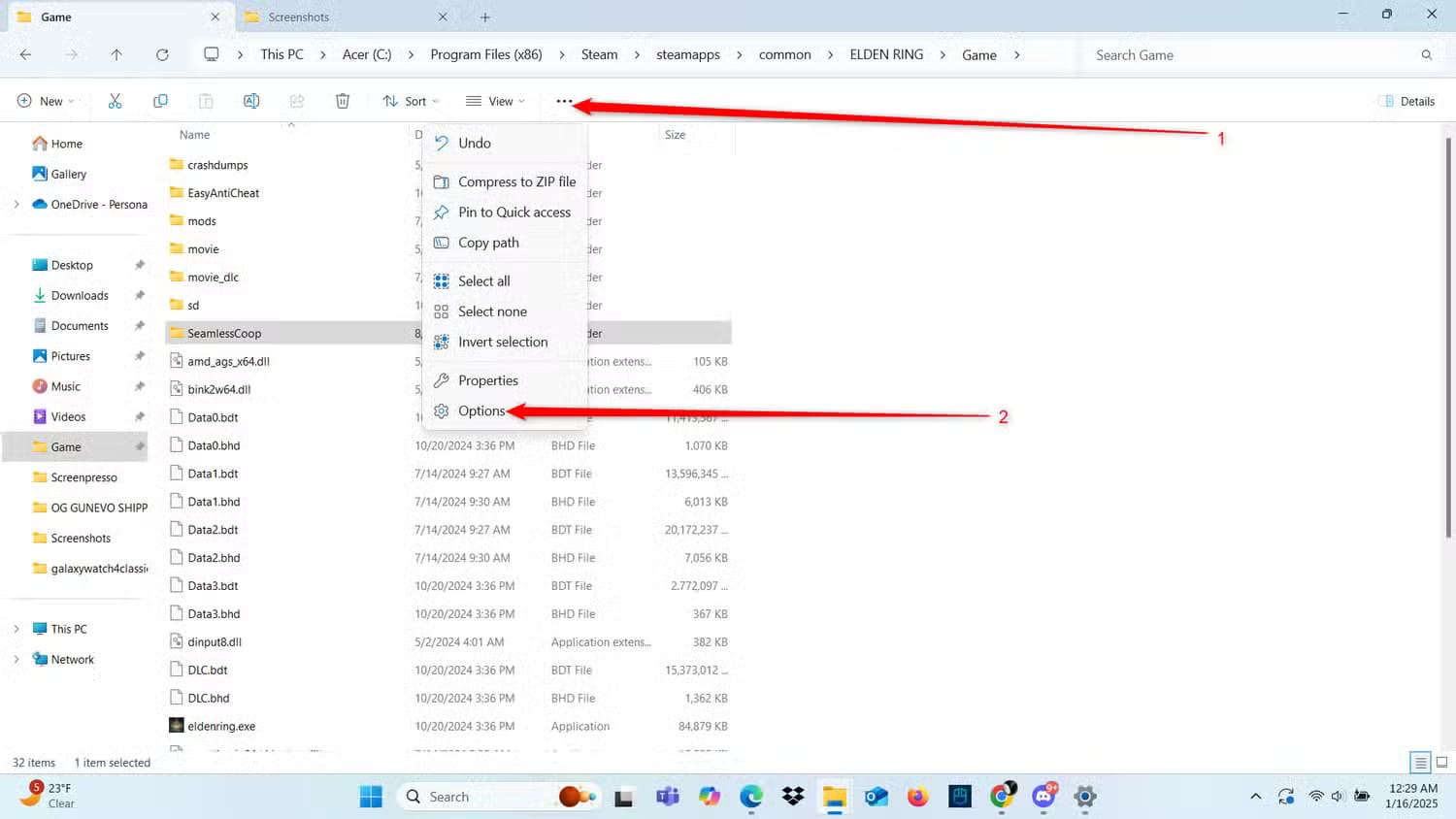Select Copy path menu entry
Screen dimensions: 1456x819
pos(505,243)
